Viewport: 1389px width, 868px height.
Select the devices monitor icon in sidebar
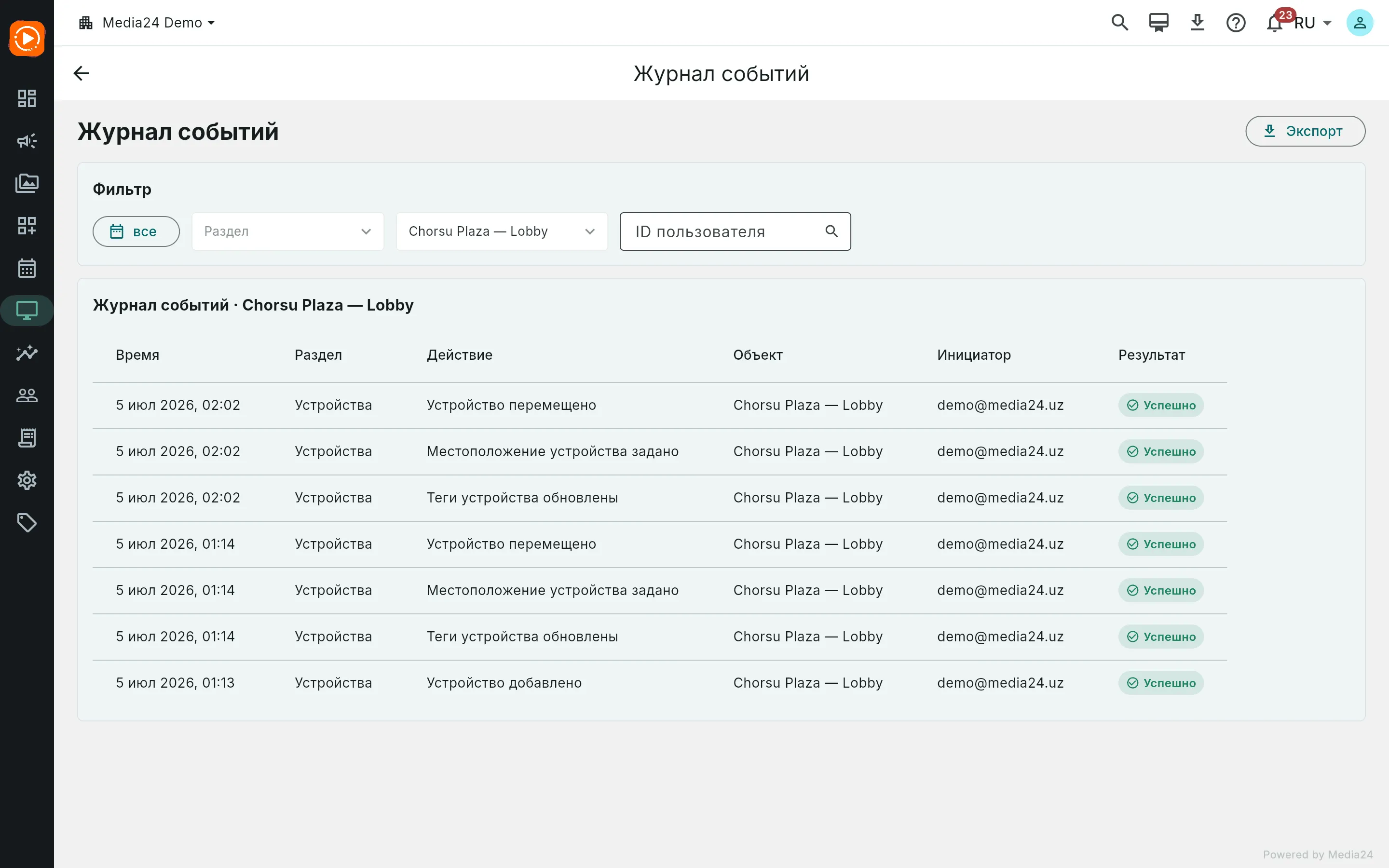(27, 311)
